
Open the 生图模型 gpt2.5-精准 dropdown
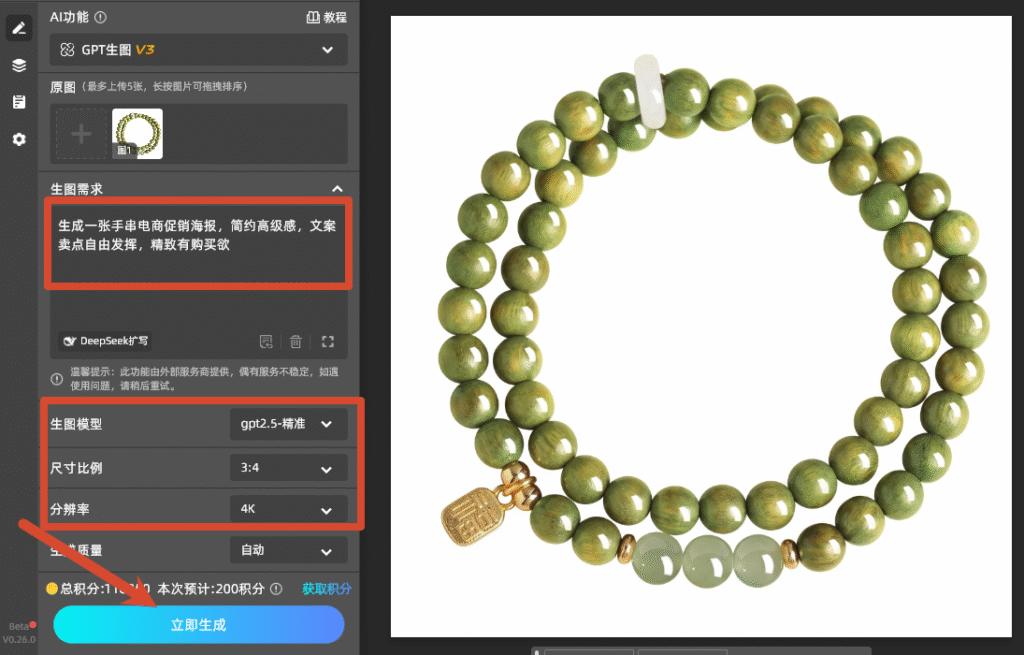click(x=288, y=424)
